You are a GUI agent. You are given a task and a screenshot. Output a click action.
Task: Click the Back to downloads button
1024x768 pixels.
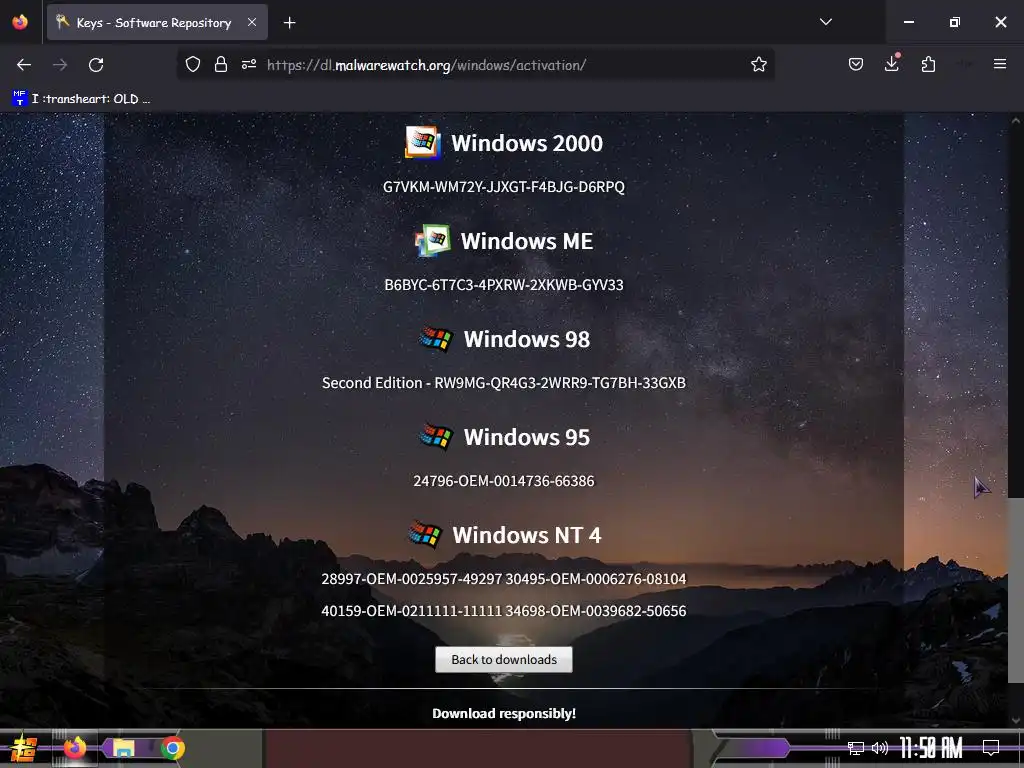point(504,660)
